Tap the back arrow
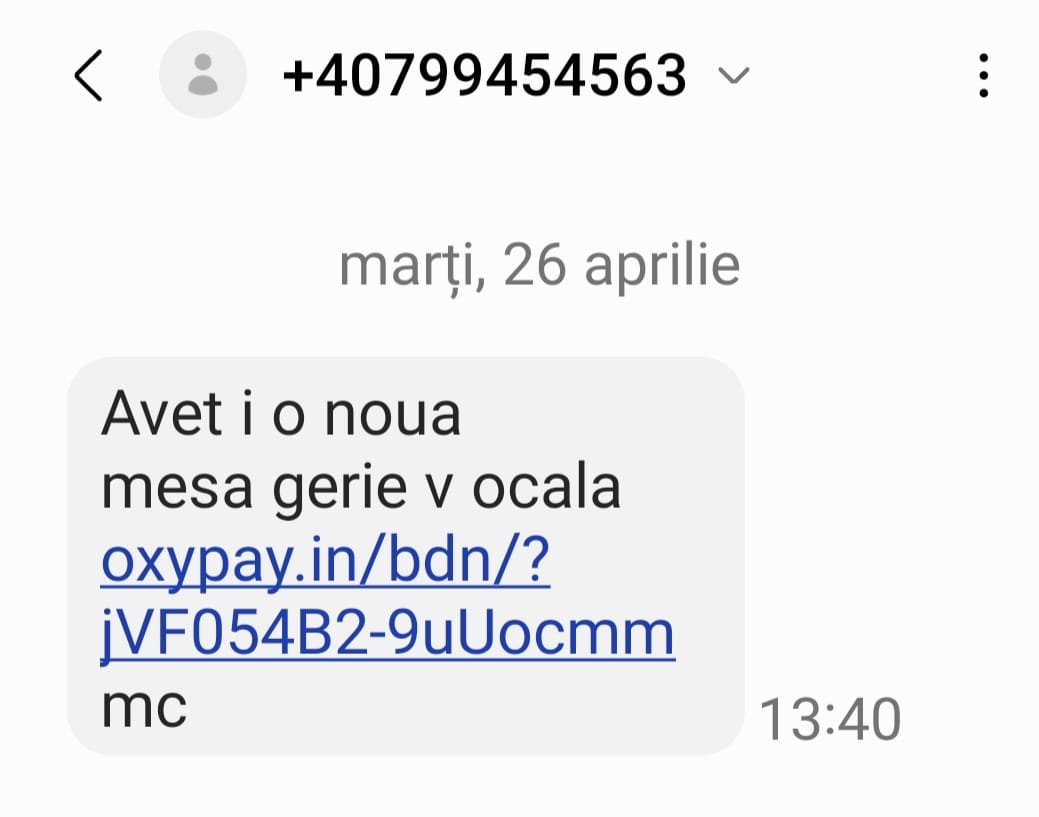 tap(89, 76)
